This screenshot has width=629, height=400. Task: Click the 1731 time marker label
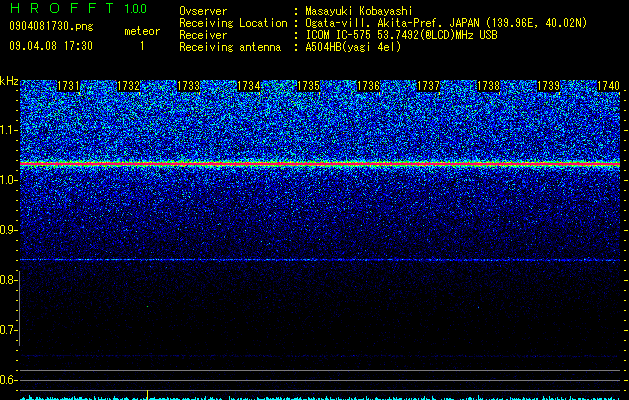coord(68,86)
